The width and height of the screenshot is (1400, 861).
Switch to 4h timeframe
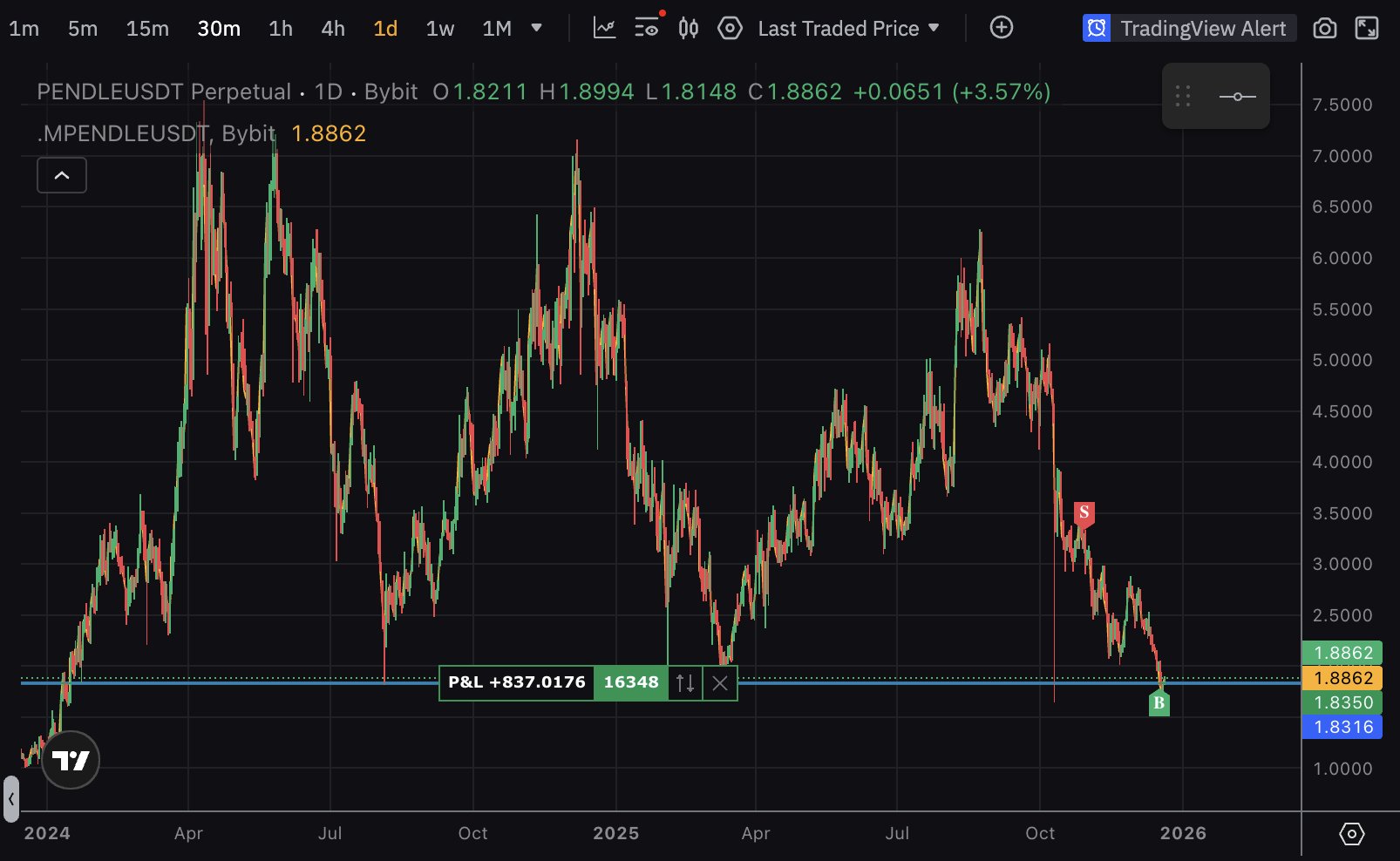tap(333, 29)
